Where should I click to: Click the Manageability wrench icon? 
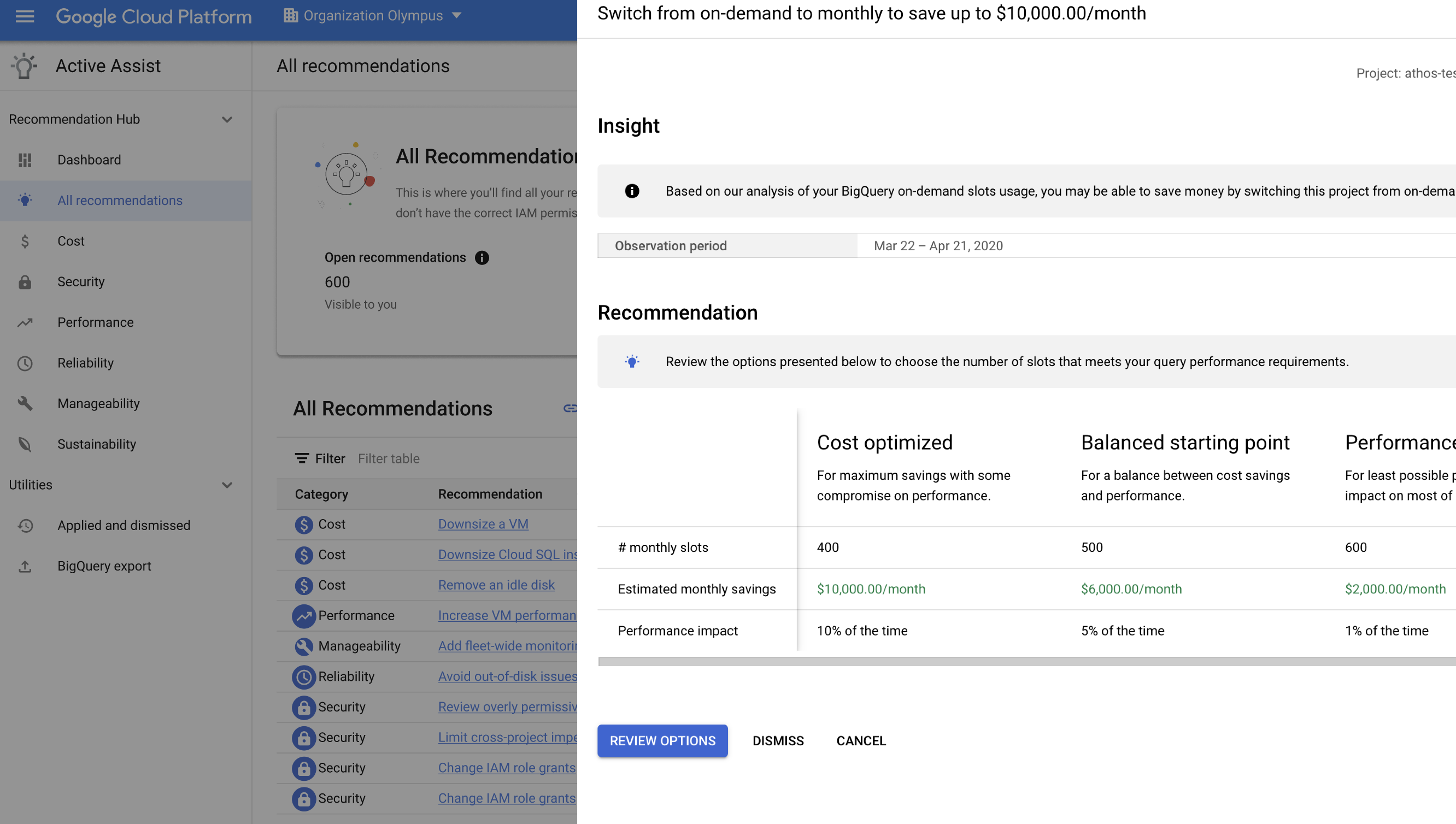tap(26, 403)
